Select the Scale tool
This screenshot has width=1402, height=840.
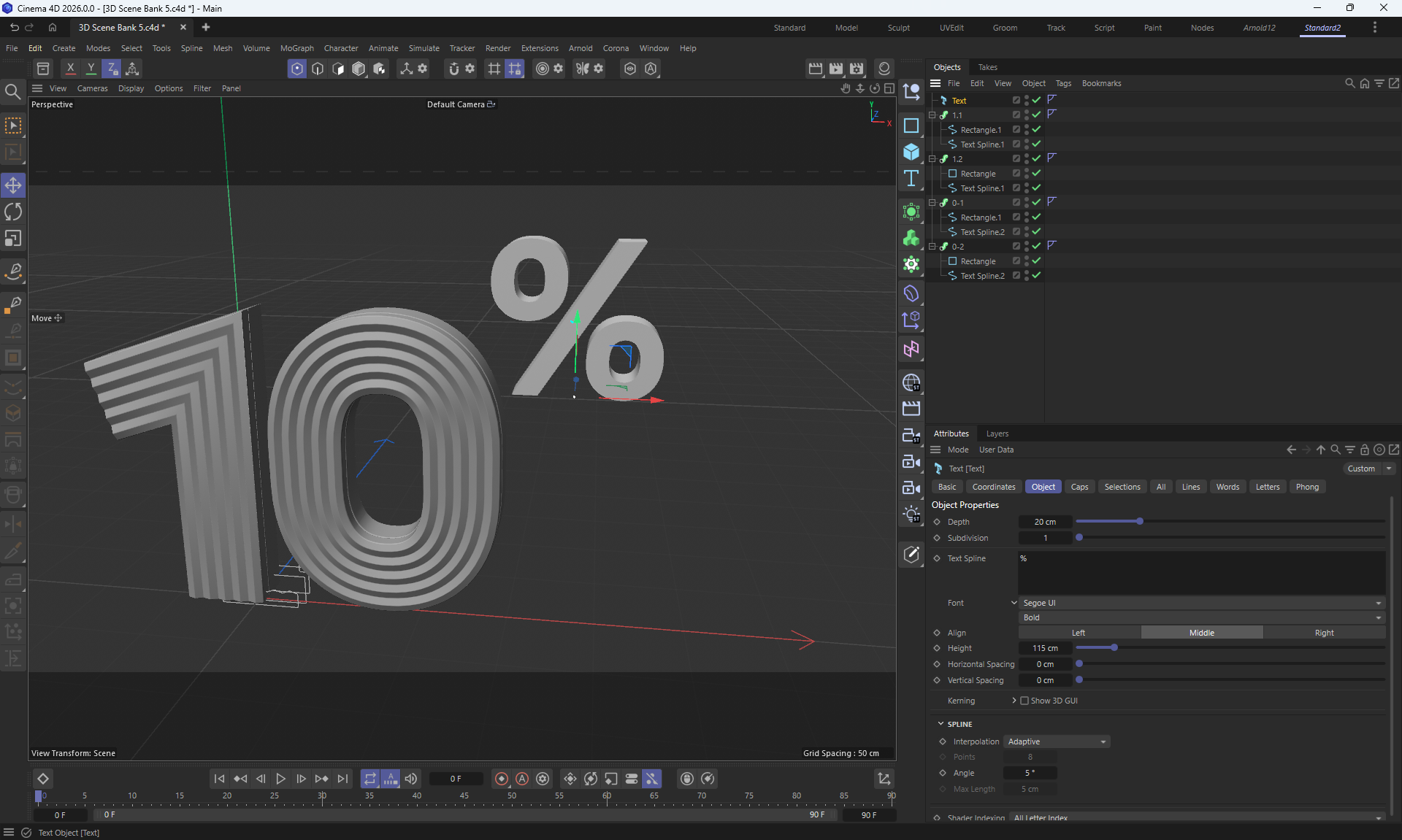(13, 239)
